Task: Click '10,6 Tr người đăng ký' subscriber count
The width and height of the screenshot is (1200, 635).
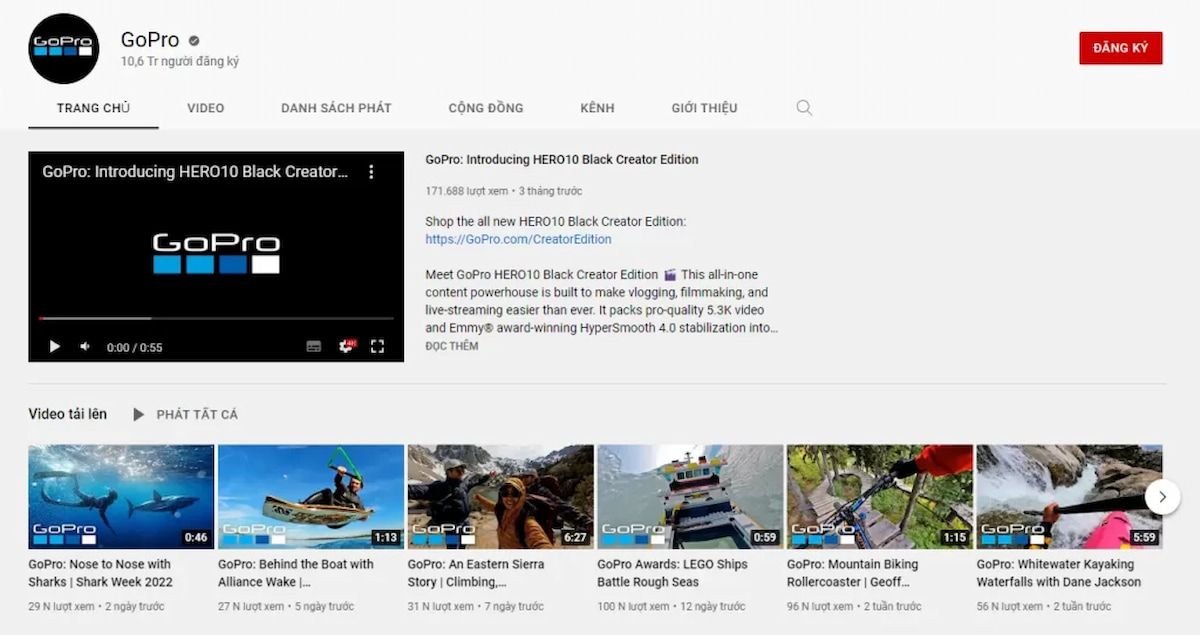Action: point(180,62)
